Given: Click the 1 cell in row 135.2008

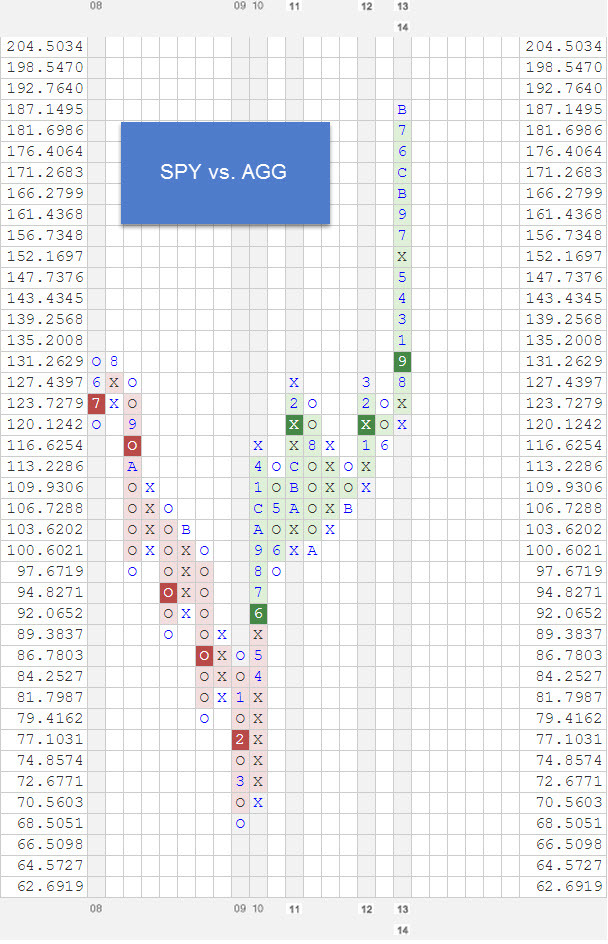Looking at the screenshot, I should click(x=402, y=340).
